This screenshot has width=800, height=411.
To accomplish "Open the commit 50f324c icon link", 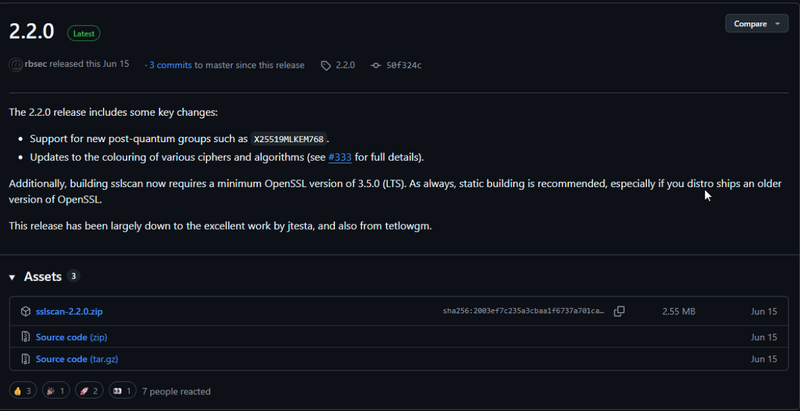I will click(376, 65).
